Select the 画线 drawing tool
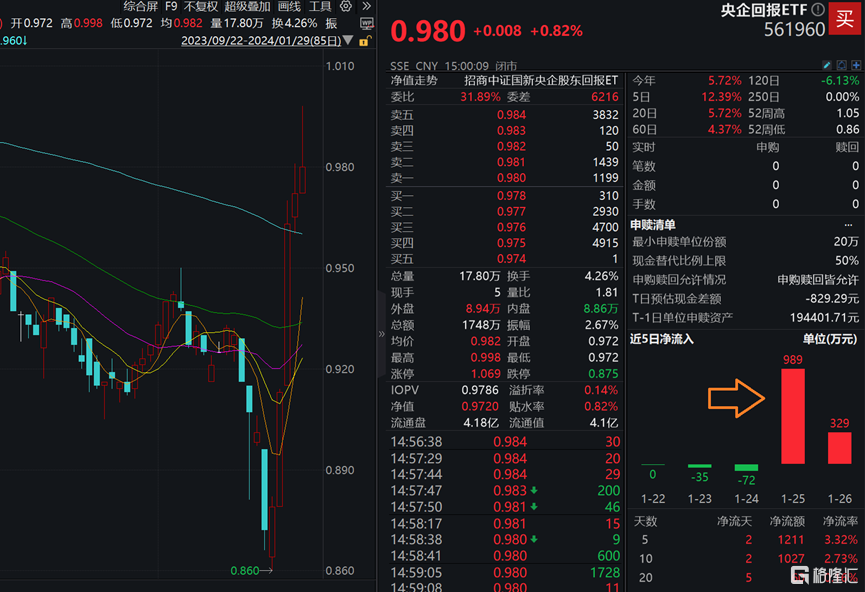The width and height of the screenshot is (865, 592). click(289, 7)
